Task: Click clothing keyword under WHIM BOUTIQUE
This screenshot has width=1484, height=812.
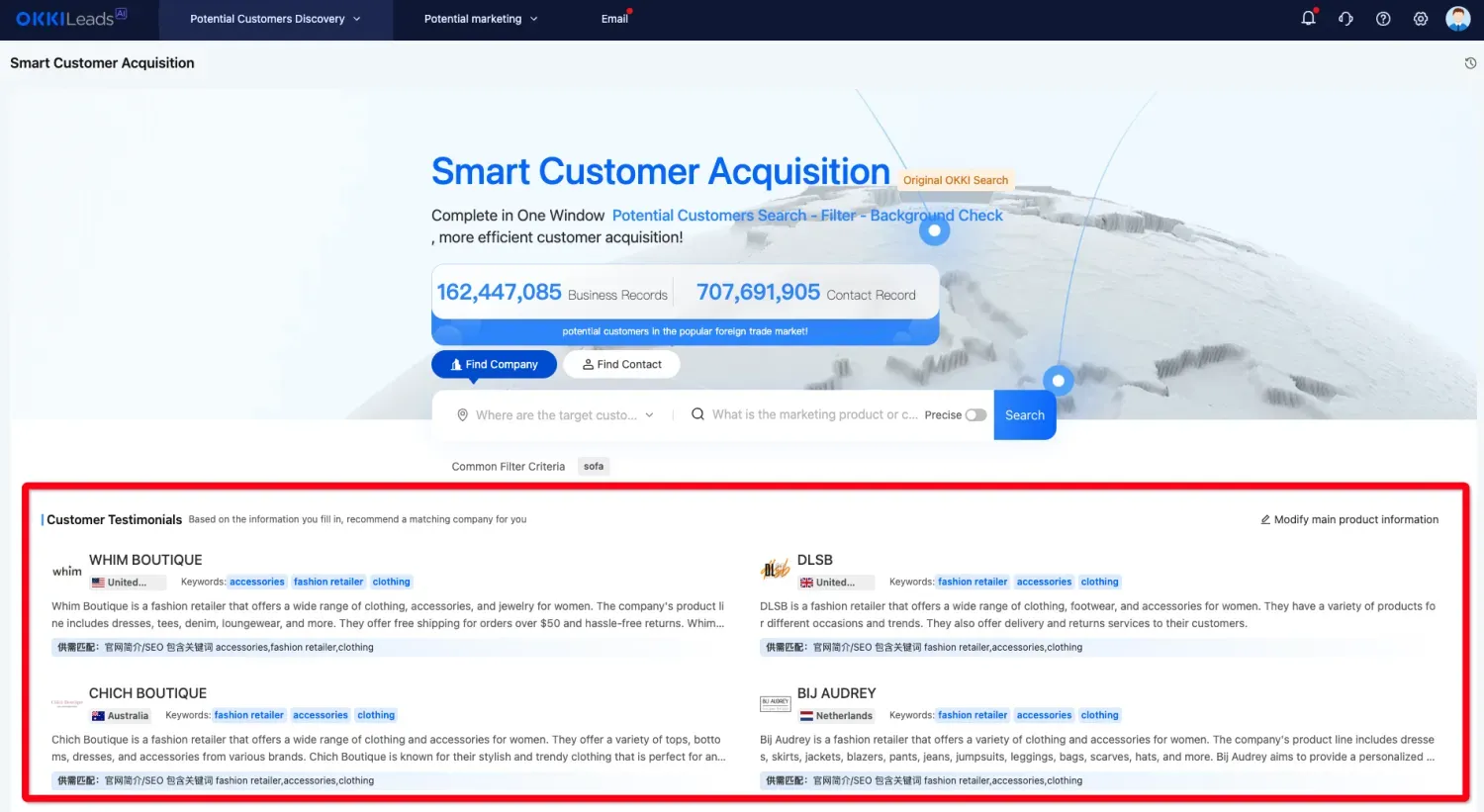Action: [392, 582]
